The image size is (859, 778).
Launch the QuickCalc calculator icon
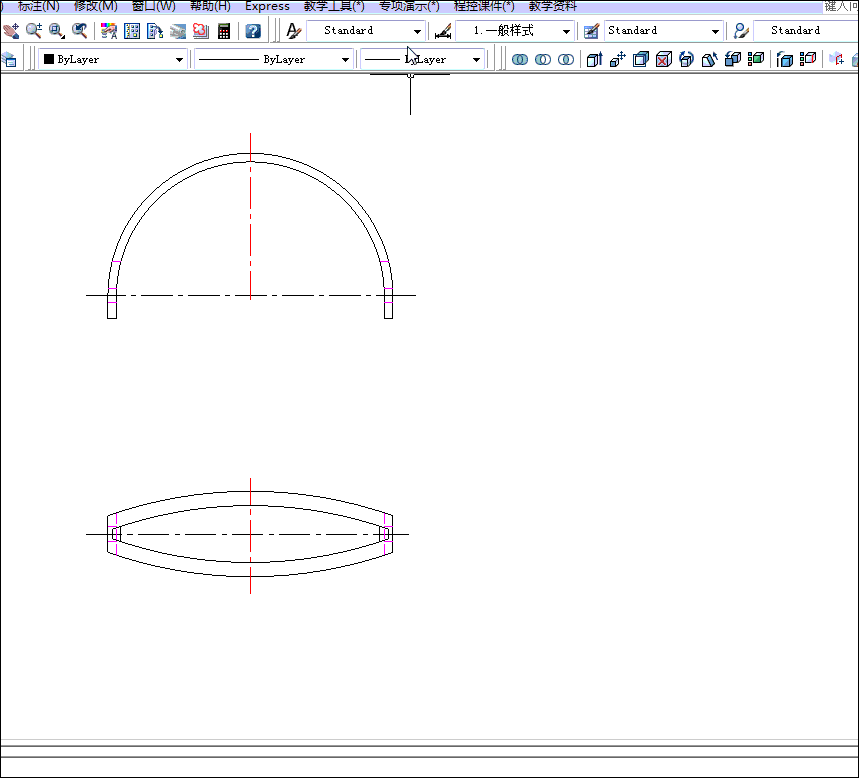[x=224, y=31]
